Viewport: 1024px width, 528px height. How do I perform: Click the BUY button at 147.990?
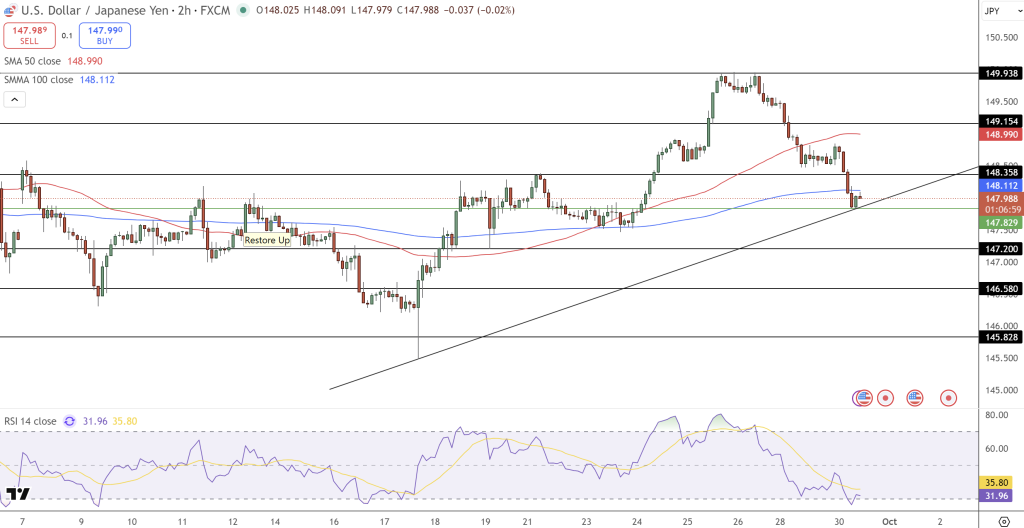(105, 35)
